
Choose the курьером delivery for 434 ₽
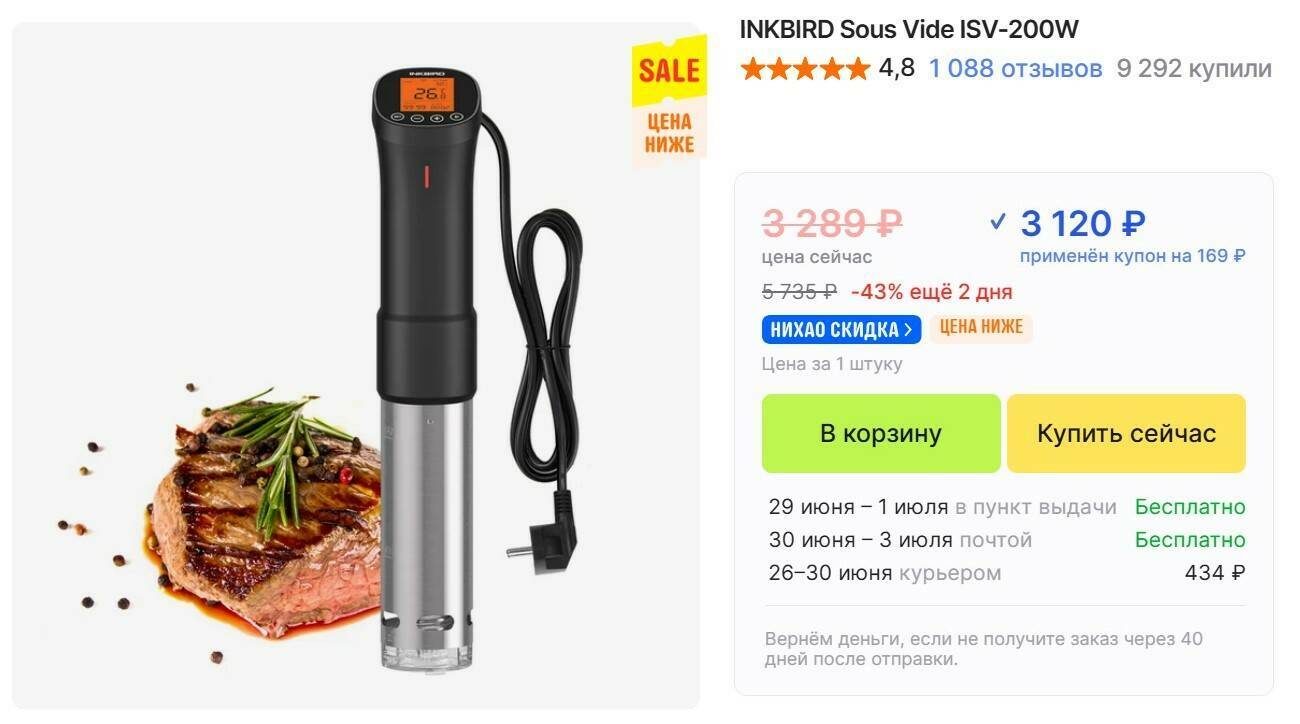pos(1007,573)
